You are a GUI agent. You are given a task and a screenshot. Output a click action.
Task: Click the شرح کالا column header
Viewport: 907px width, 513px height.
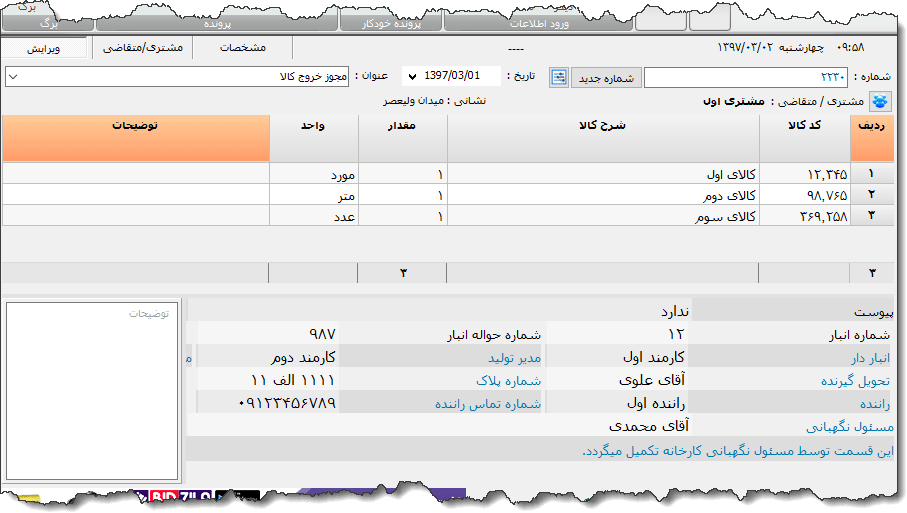pyautogui.click(x=603, y=138)
